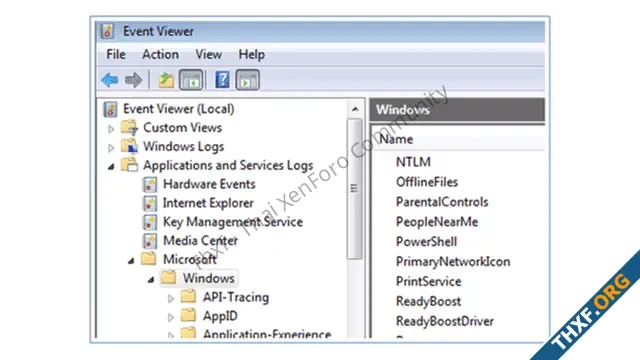
Task: Click the tree pane scrollbar thumb
Action: coord(355,189)
